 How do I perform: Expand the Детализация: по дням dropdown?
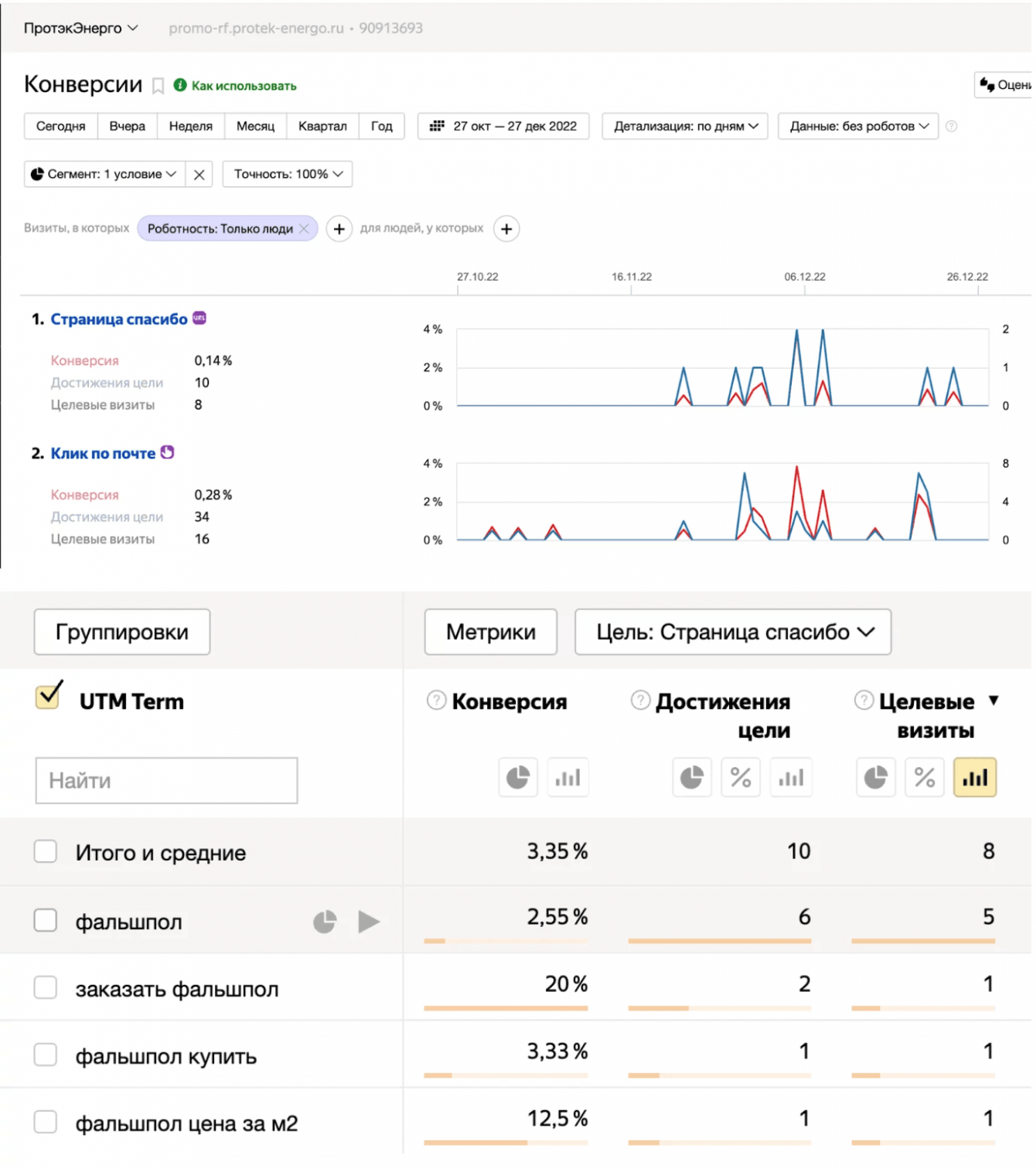685,126
